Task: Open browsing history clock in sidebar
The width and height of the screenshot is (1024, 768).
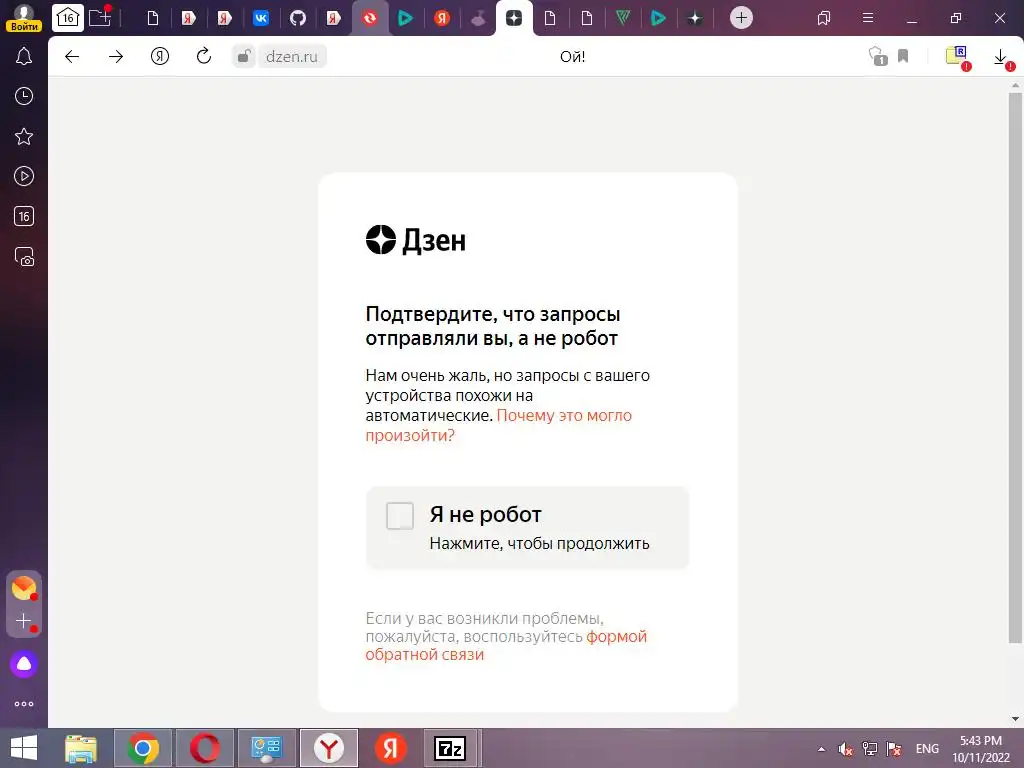Action: click(x=24, y=97)
